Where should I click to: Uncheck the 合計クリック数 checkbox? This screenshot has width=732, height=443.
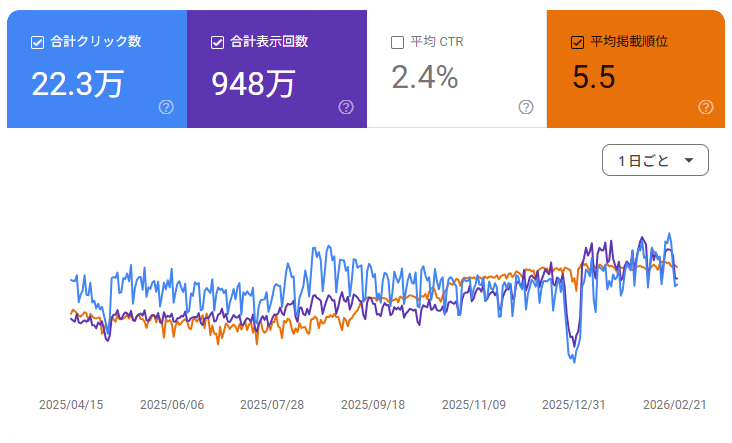click(x=38, y=43)
